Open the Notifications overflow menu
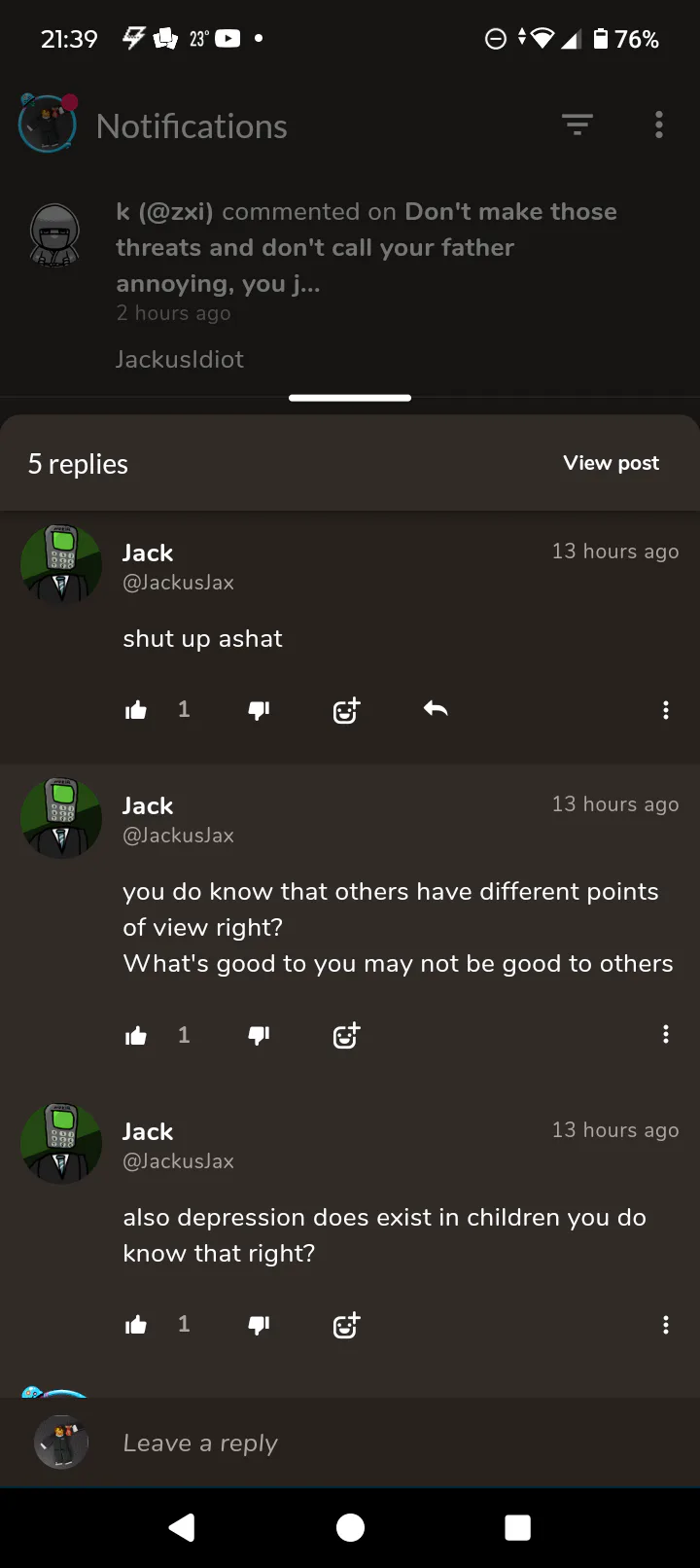Viewport: 700px width, 1568px height. click(659, 125)
